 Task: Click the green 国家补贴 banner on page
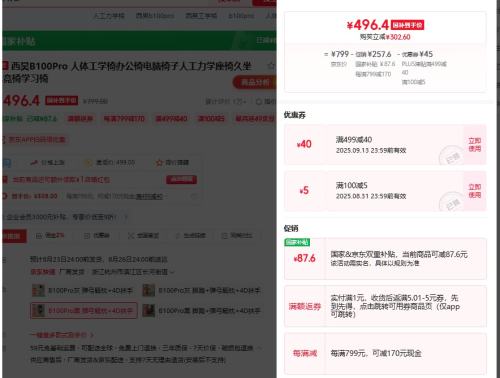(139, 41)
